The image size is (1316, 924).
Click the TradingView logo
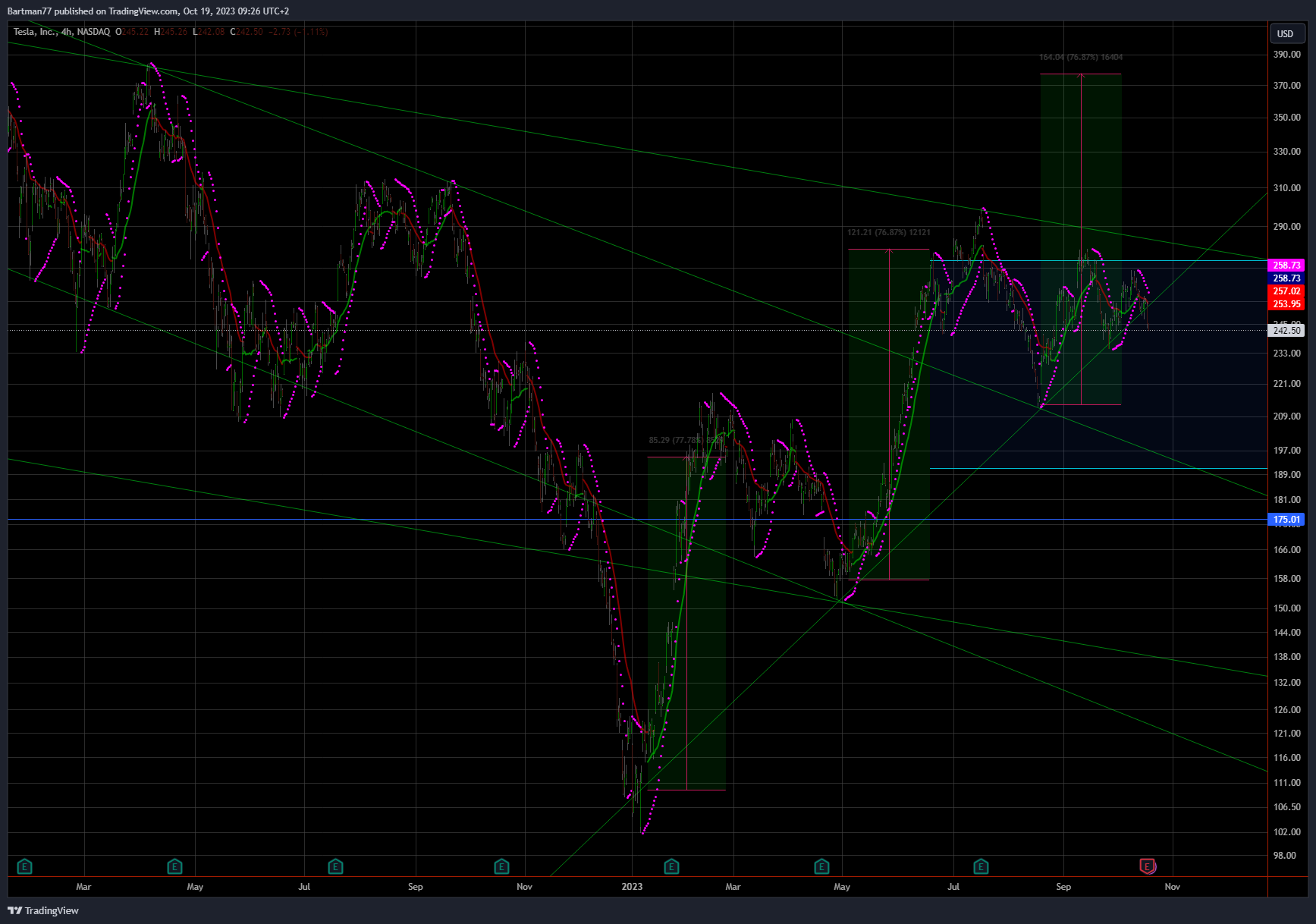43,910
